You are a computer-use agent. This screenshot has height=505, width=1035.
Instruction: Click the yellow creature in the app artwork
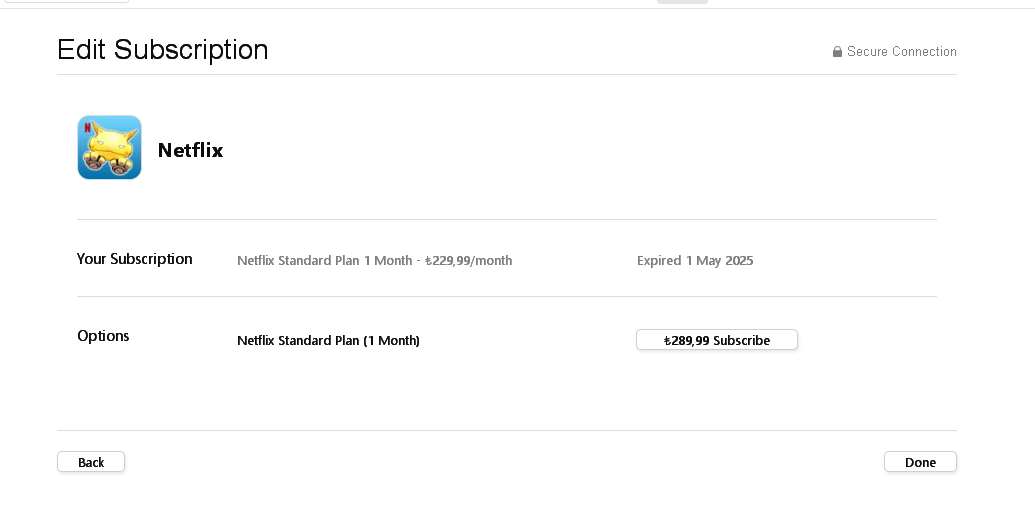pyautogui.click(x=111, y=143)
